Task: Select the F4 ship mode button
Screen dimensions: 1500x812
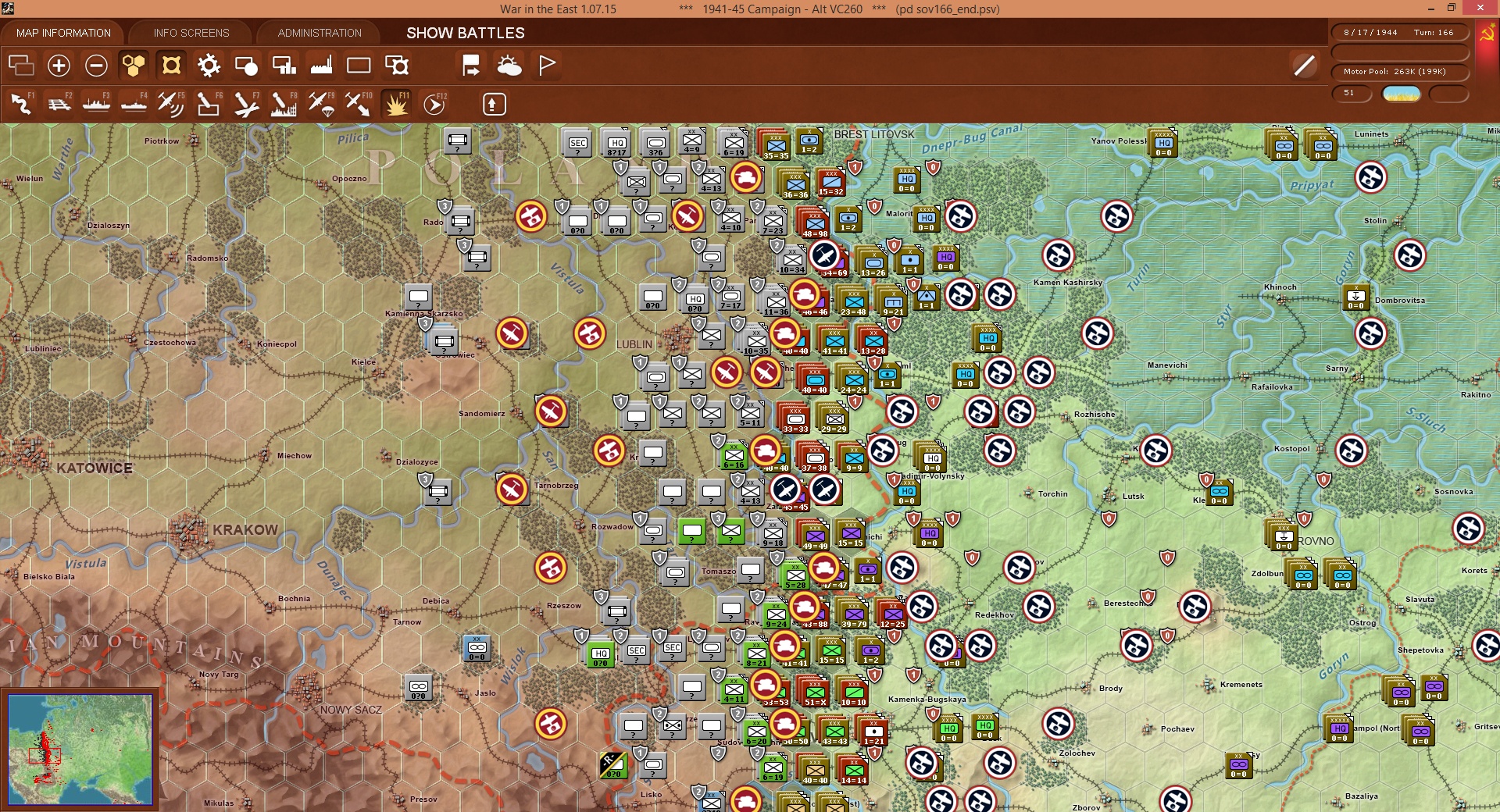Action: [134, 104]
